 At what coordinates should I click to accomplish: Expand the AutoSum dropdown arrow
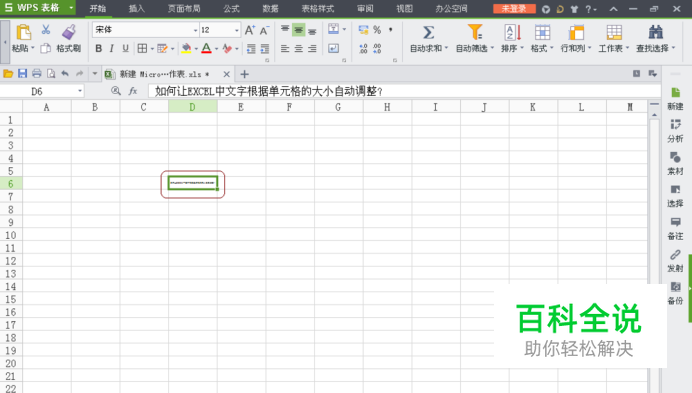[x=446, y=48]
